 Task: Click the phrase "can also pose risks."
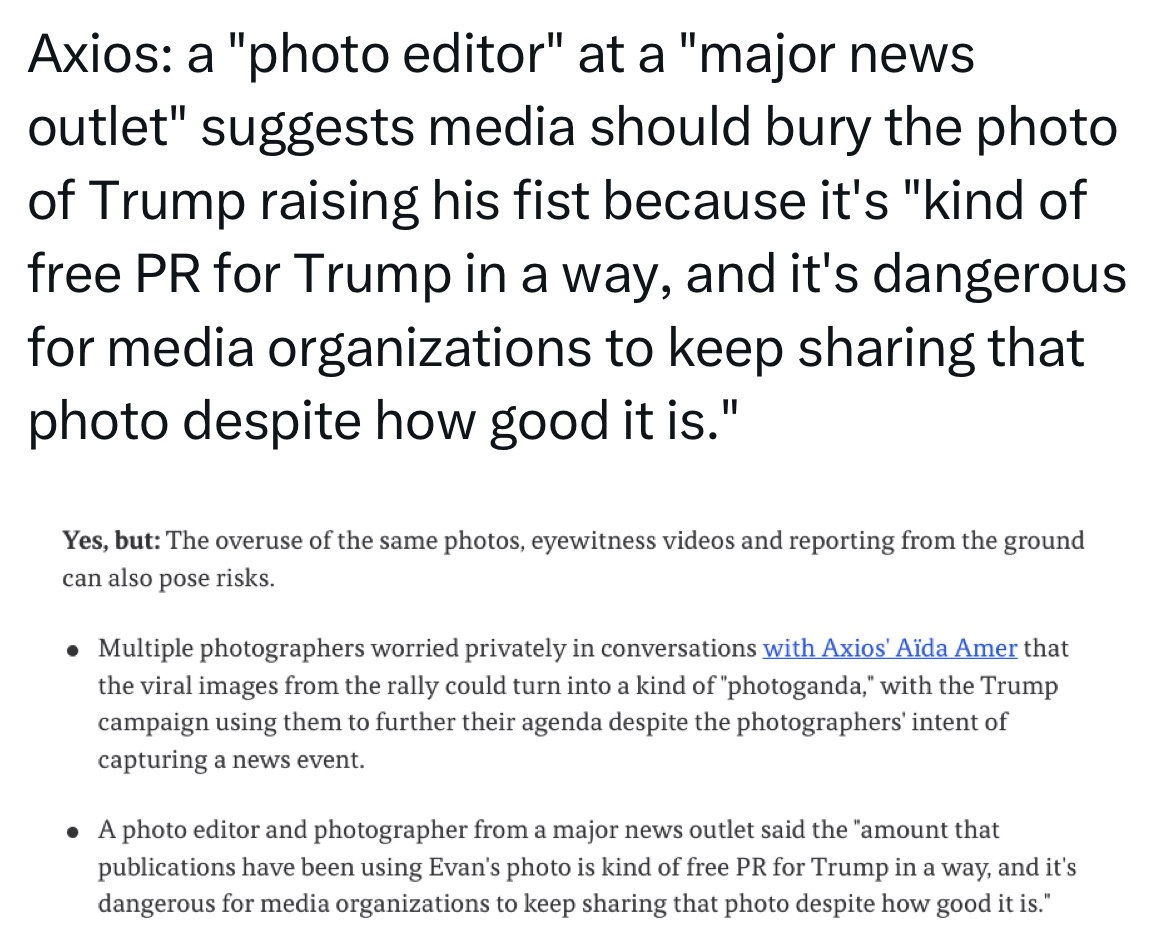[169, 578]
